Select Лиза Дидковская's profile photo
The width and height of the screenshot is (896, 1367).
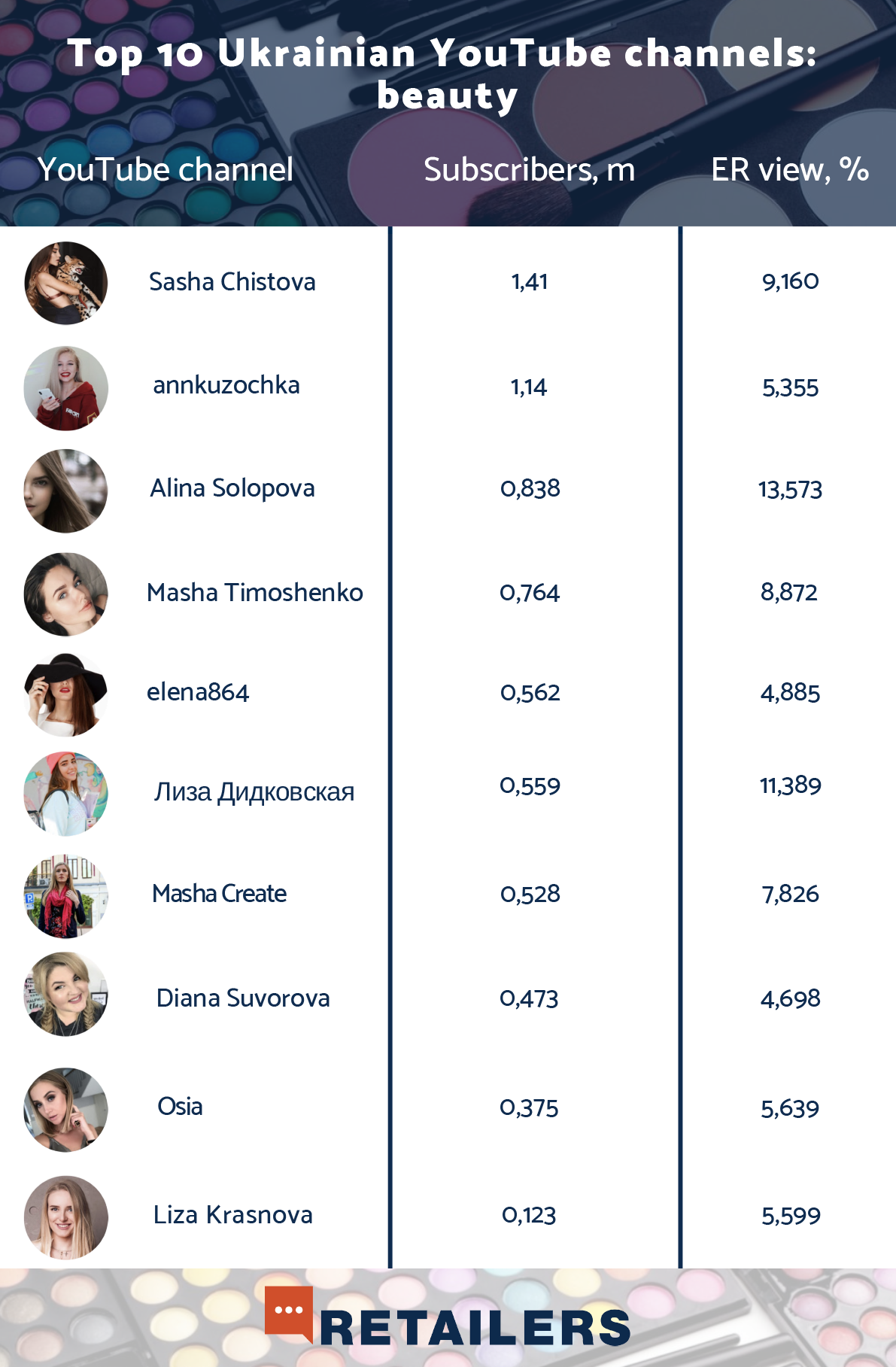[x=66, y=794]
